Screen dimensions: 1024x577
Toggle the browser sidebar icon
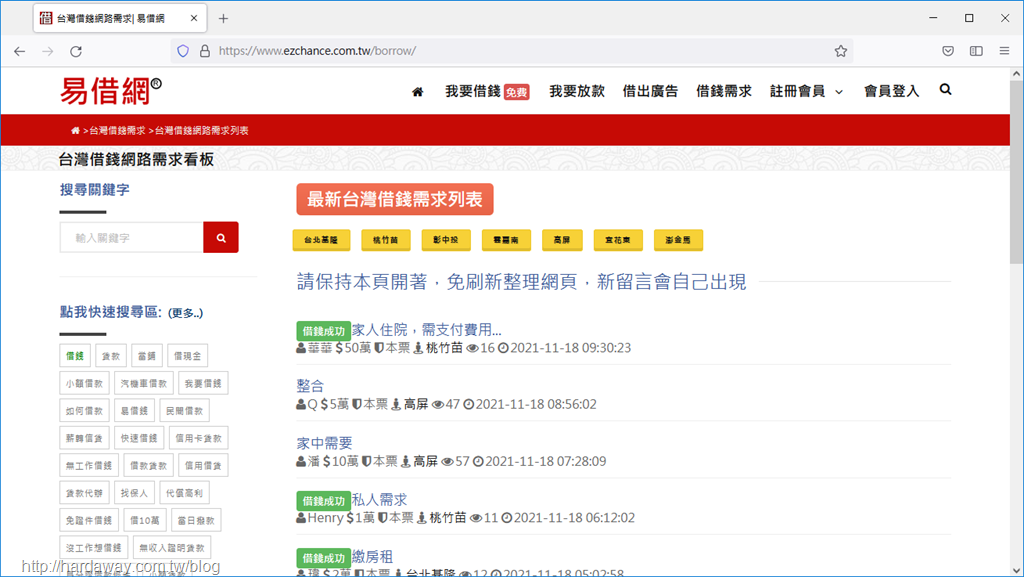pyautogui.click(x=976, y=51)
